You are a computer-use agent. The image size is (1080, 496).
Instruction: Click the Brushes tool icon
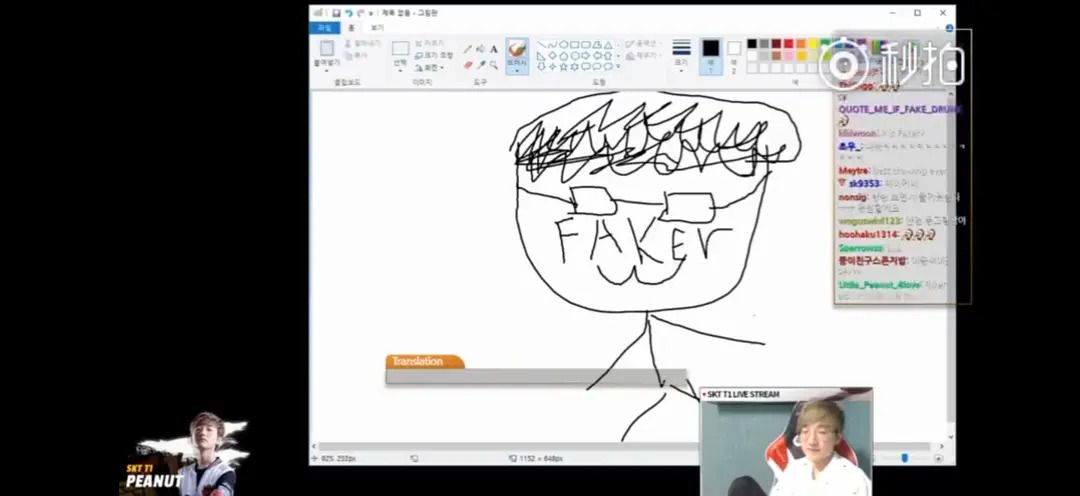[517, 48]
